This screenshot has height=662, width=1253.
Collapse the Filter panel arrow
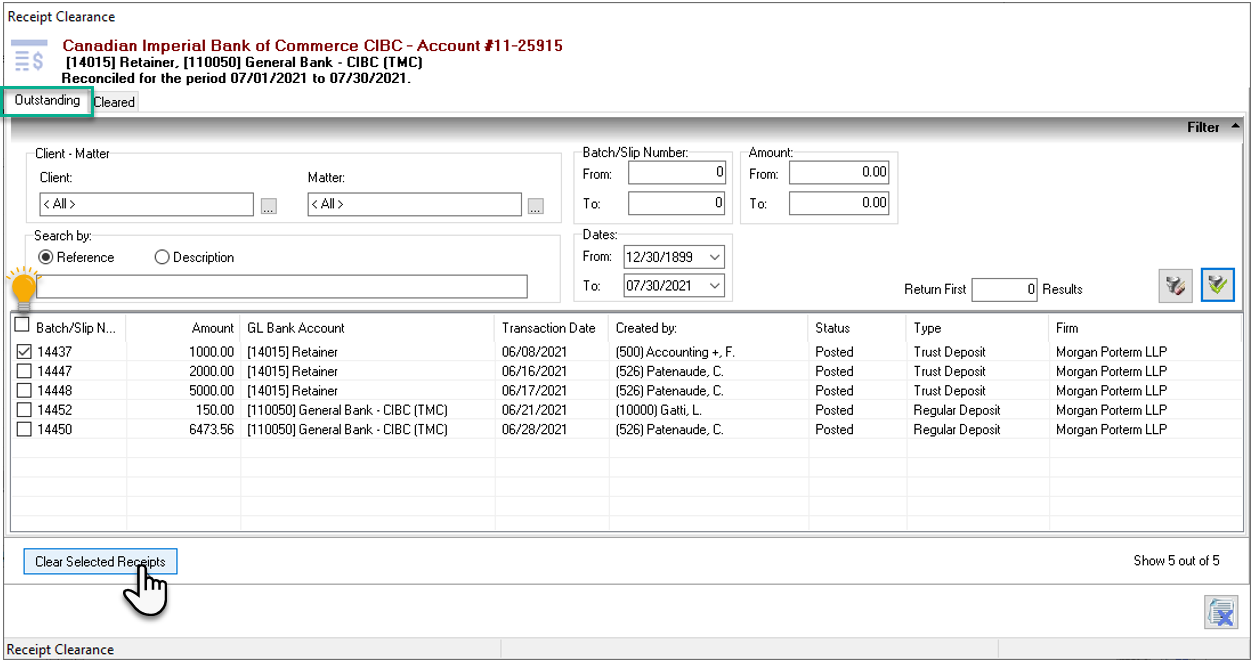click(1235, 127)
